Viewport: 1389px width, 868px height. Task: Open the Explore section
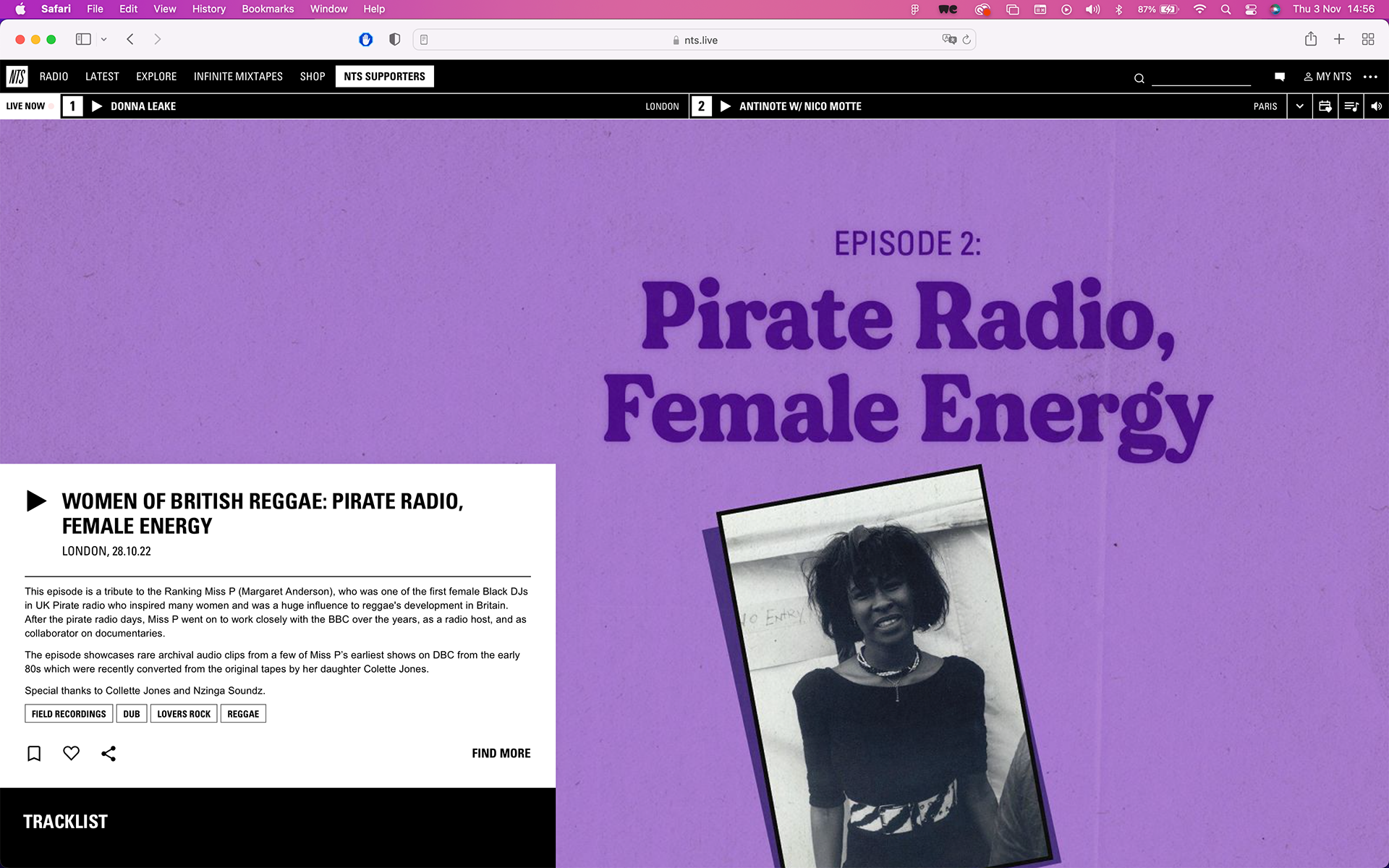tap(156, 77)
